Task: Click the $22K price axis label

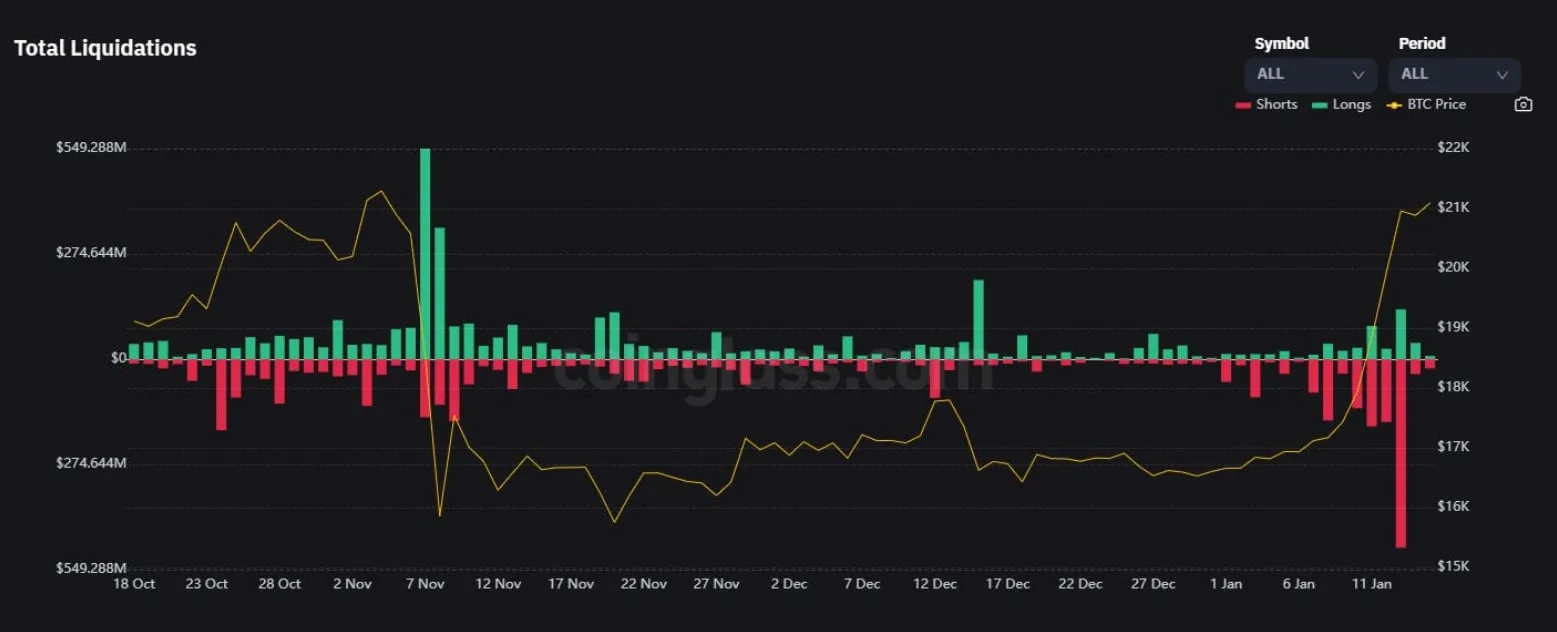Action: (1453, 148)
